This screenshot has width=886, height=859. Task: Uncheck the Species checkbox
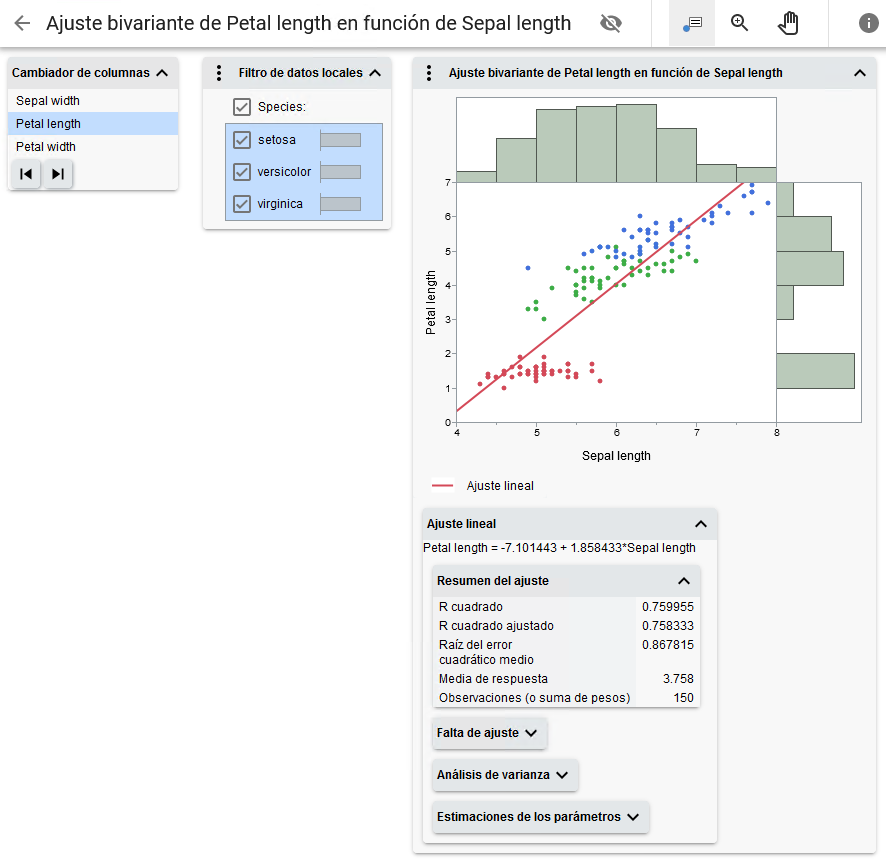click(242, 107)
